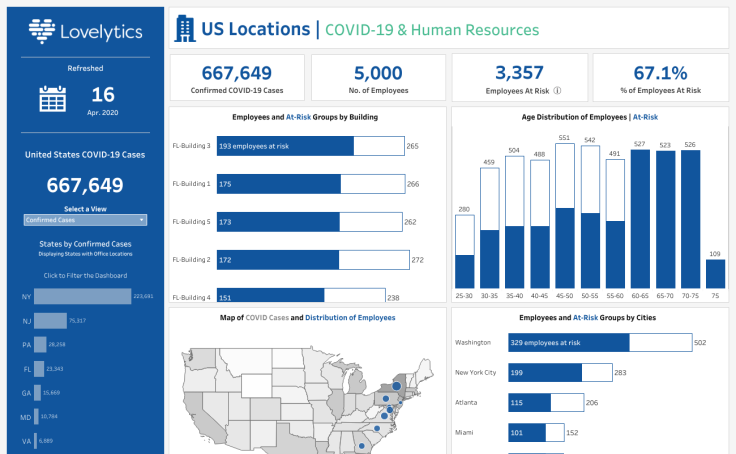Click the 67.1% Employees At Risk card
The image size is (736, 454).
[660, 78]
